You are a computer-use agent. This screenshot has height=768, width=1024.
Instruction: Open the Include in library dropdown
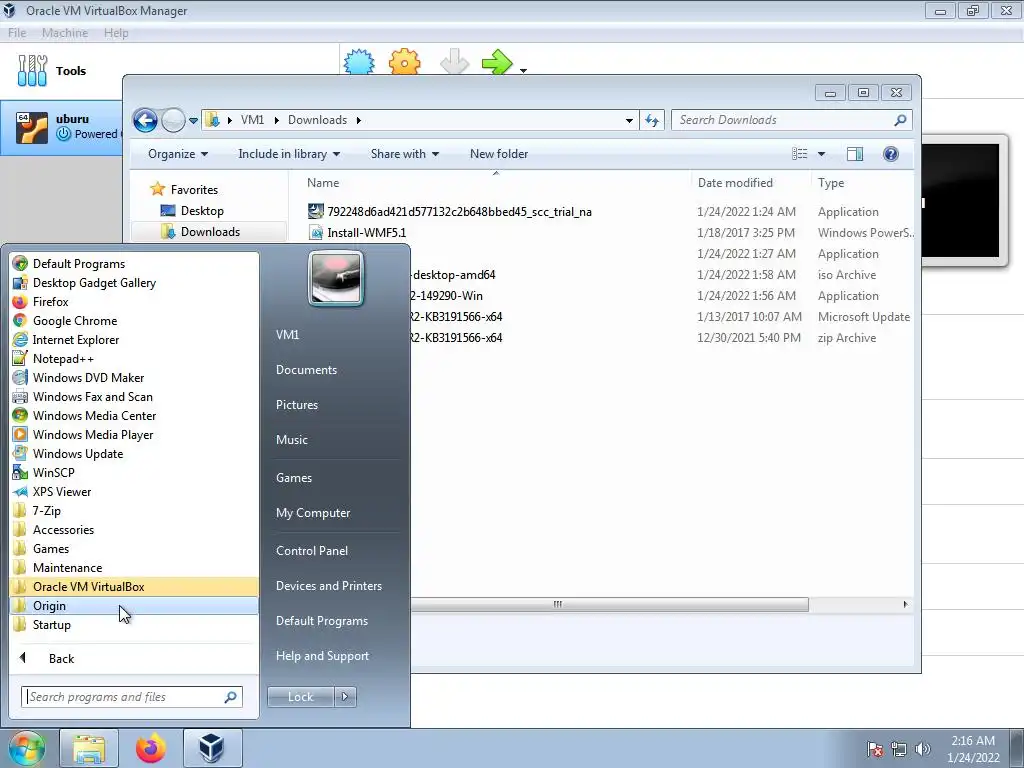click(289, 154)
